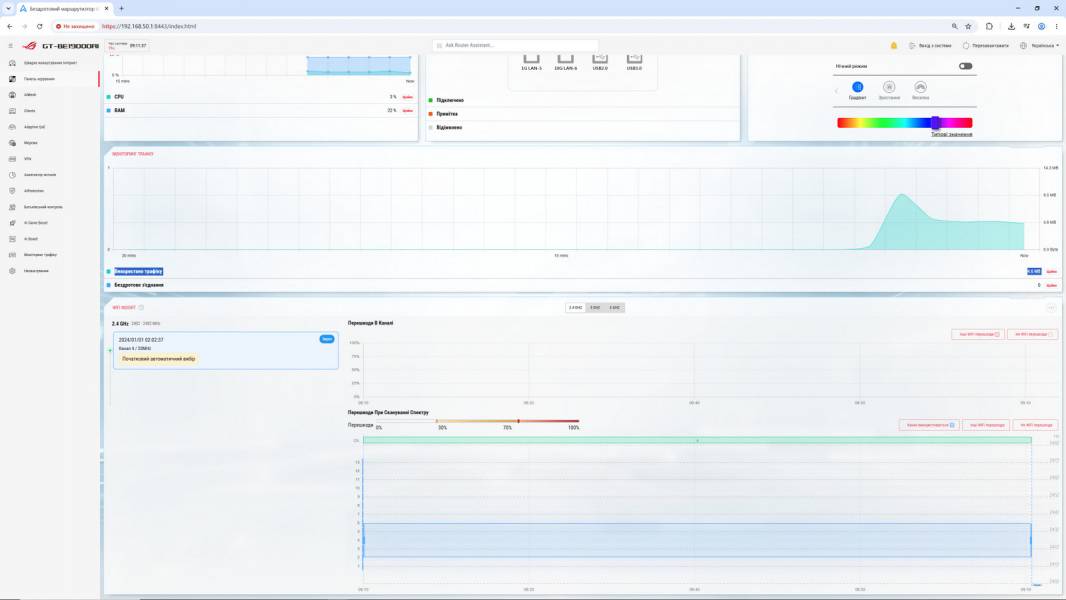This screenshot has height=600, width=1066.
Task: Open AiProtection shield icon in sidebar
Action: coord(12,191)
